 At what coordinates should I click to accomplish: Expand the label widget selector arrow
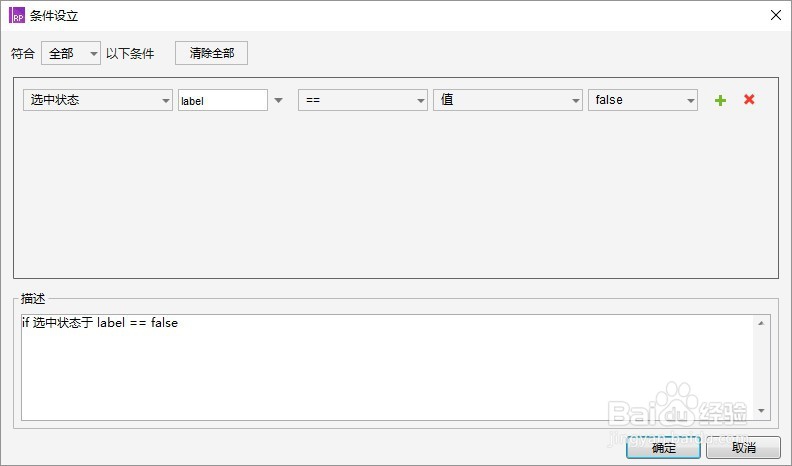[x=278, y=100]
